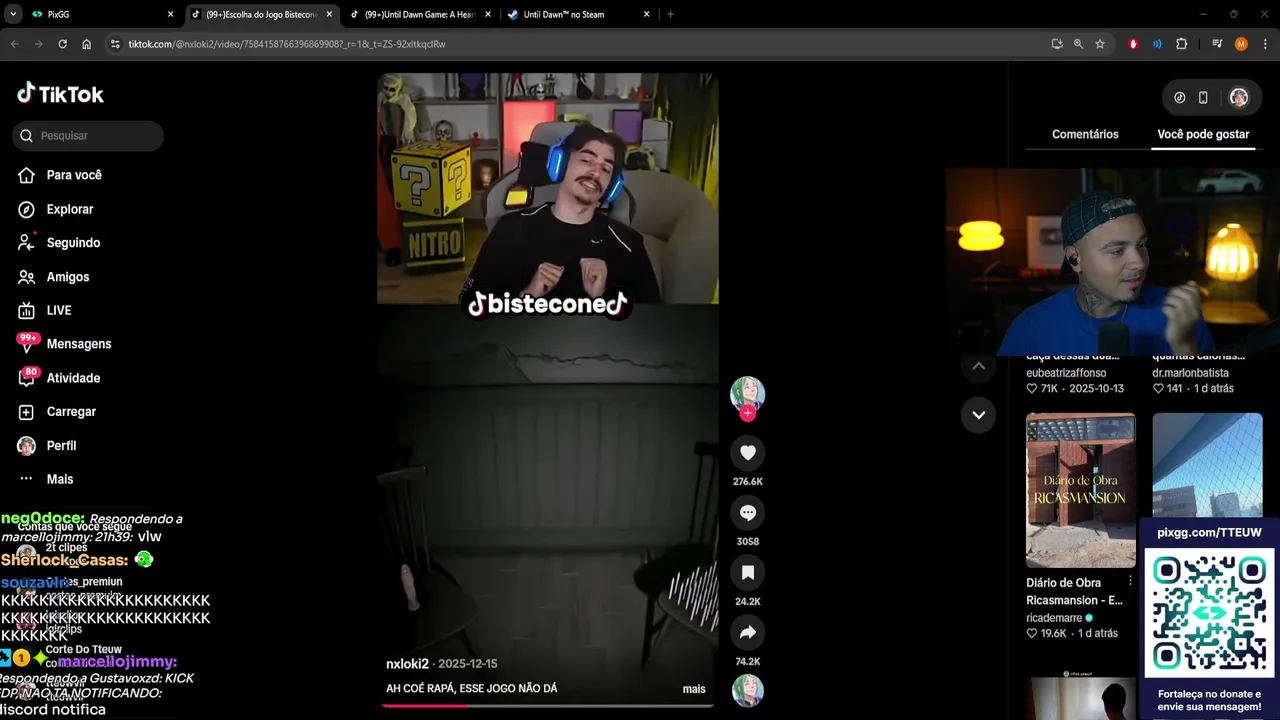Open a new browser tab

[670, 15]
